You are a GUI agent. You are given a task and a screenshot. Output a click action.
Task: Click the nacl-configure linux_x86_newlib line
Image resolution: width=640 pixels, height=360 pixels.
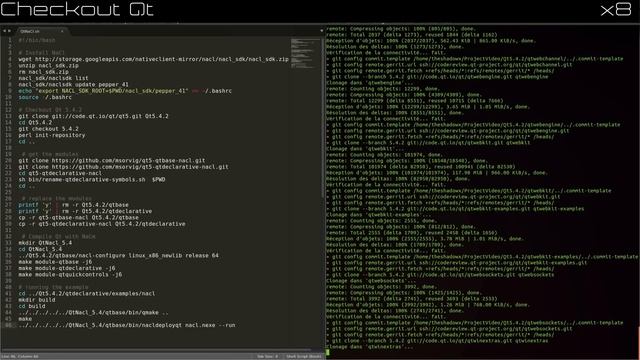click(x=118, y=256)
